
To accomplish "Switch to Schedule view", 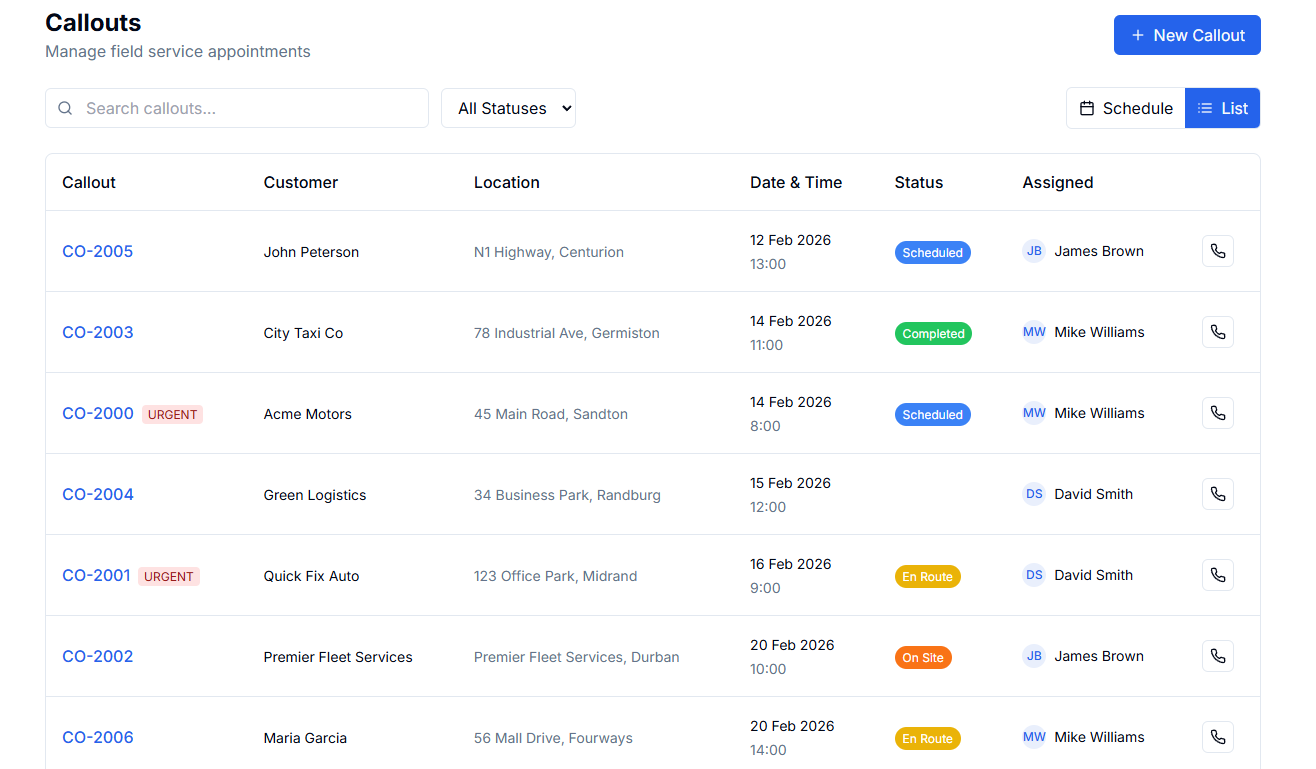I will click(1126, 108).
